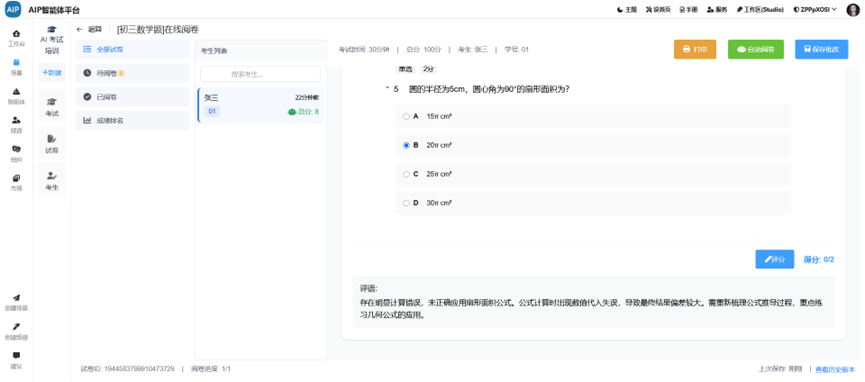Expand the ZPPpXOSI account dropdown
The height and width of the screenshot is (382, 865).
point(814,9)
